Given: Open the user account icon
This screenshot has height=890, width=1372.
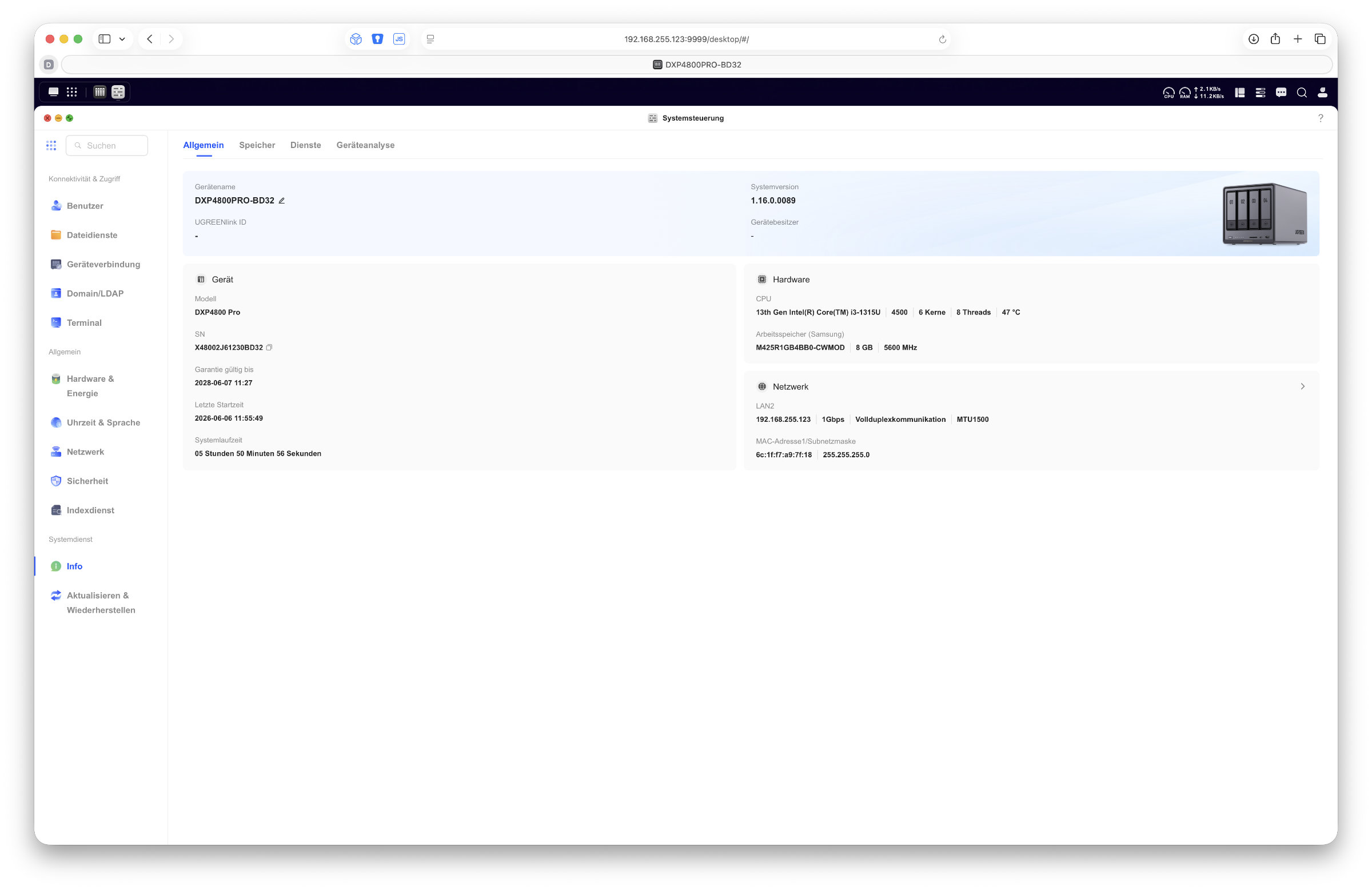Looking at the screenshot, I should (1322, 92).
